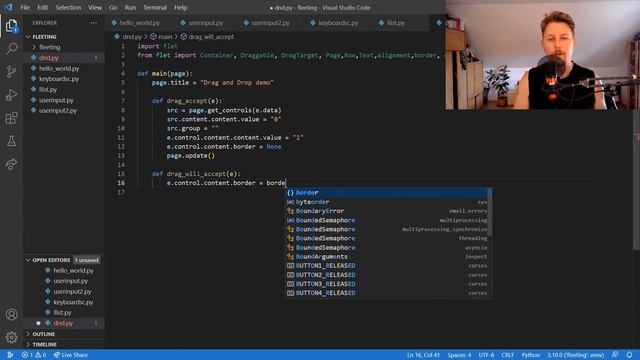Screen dimensions: 640x360
Task: Open the Run menu
Action: (x=130, y=7)
